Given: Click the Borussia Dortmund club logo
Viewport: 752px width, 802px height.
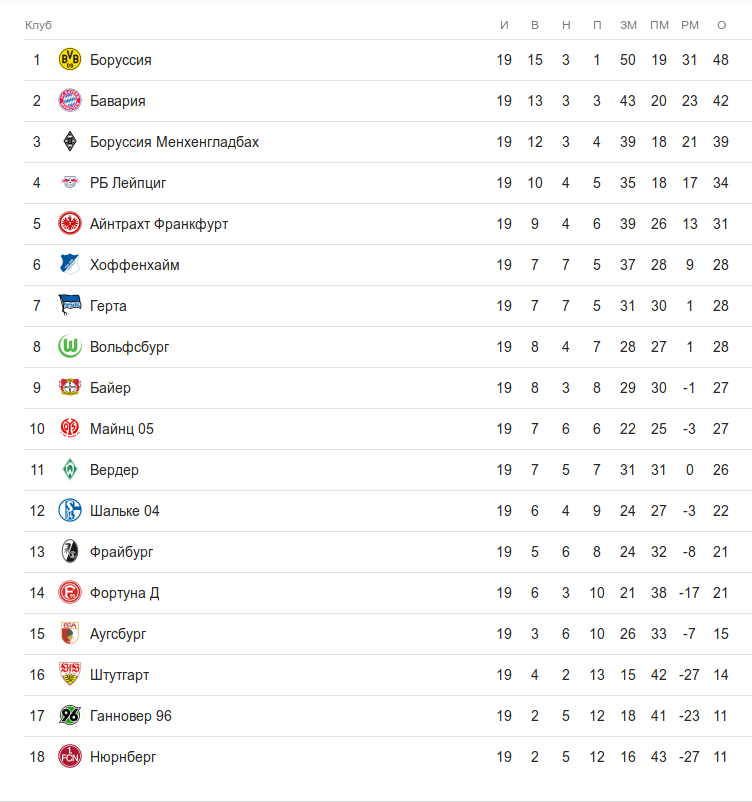Looking at the screenshot, I should pos(70,60).
